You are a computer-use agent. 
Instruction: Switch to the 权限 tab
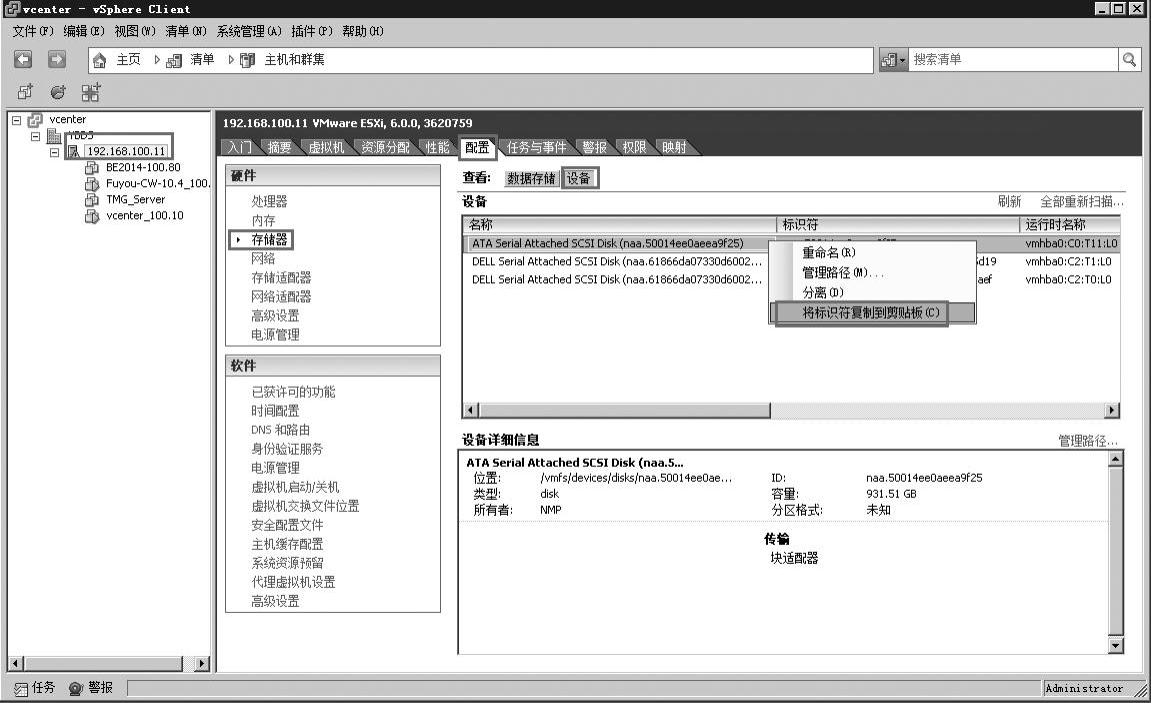pos(634,147)
